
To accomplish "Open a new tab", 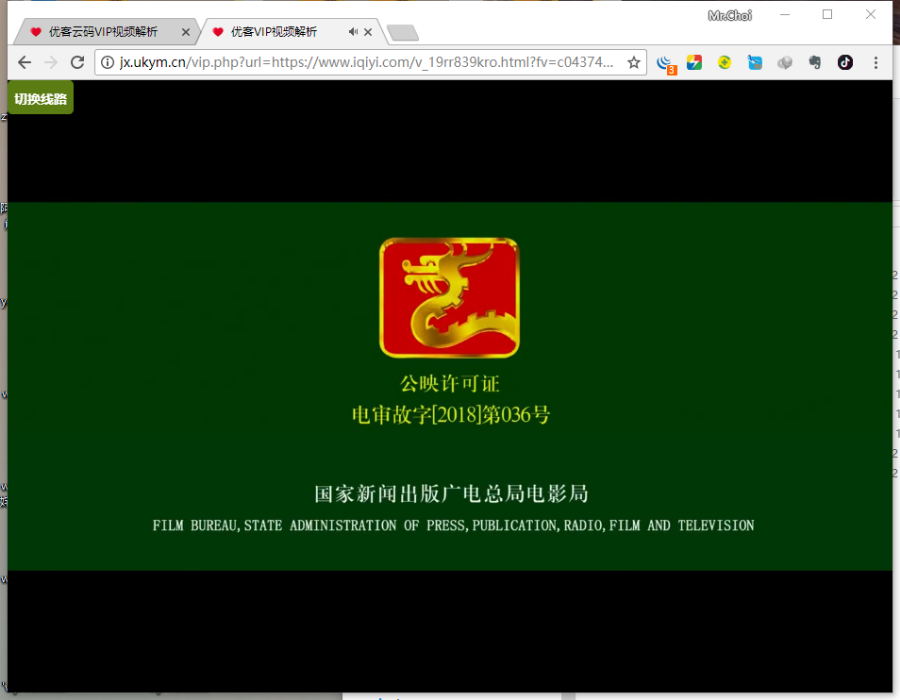I will pos(403,33).
